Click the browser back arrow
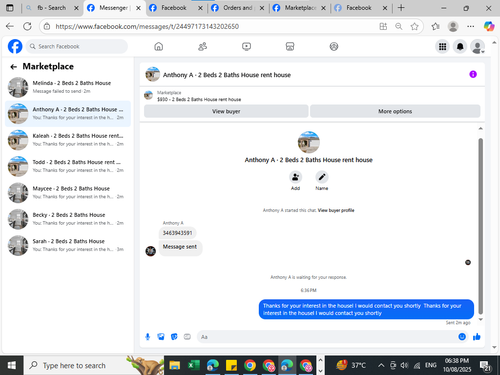The image size is (500, 375). [x=10, y=26]
